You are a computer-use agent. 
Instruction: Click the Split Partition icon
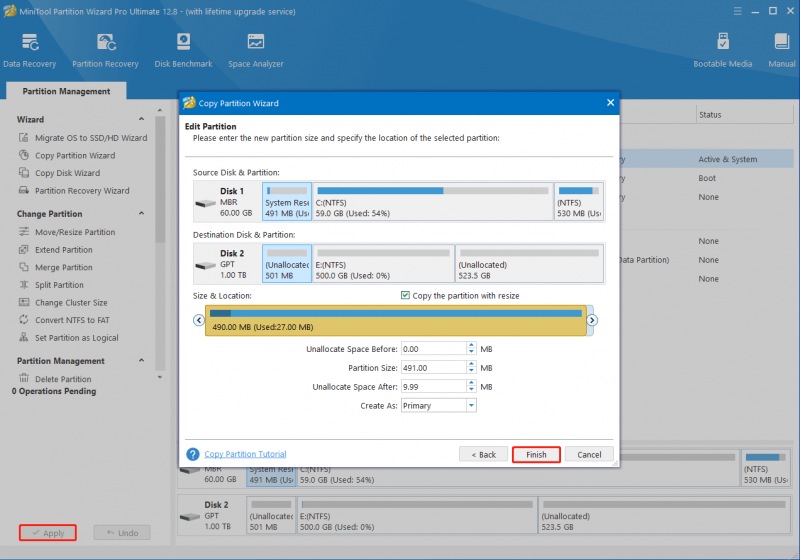point(23,285)
